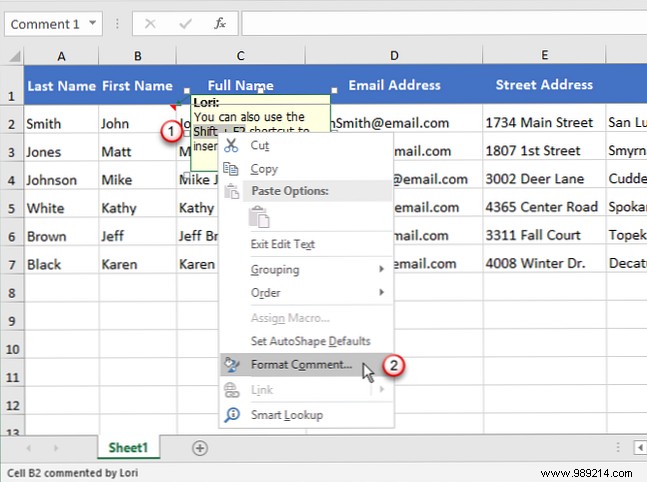Screen dimensions: 647x482
Task: Switch to the Sheet1 tab
Action: 128,448
